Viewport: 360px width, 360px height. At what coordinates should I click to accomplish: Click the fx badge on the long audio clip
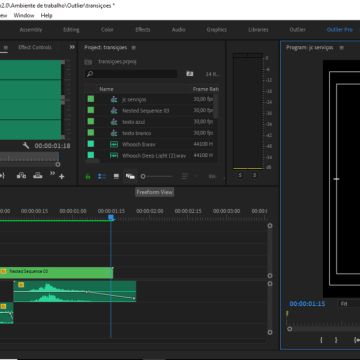[x=21, y=285]
